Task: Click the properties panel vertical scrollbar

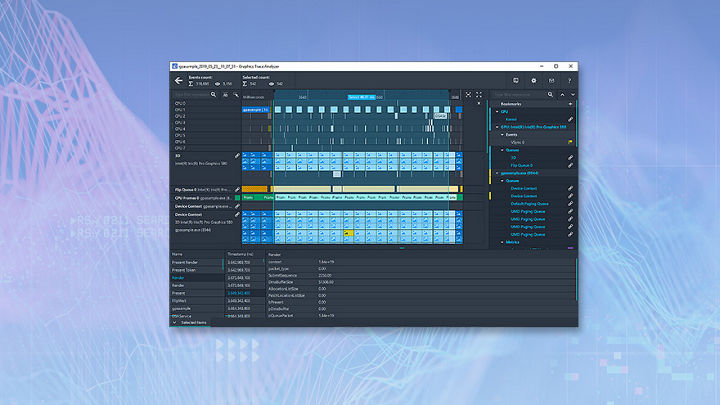Action: 576,280
